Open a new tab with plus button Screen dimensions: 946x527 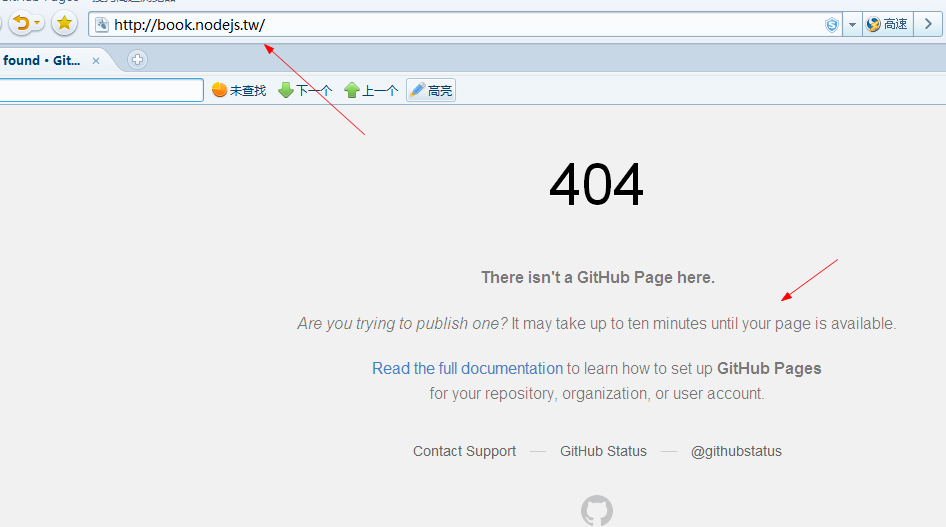pyautogui.click(x=138, y=60)
